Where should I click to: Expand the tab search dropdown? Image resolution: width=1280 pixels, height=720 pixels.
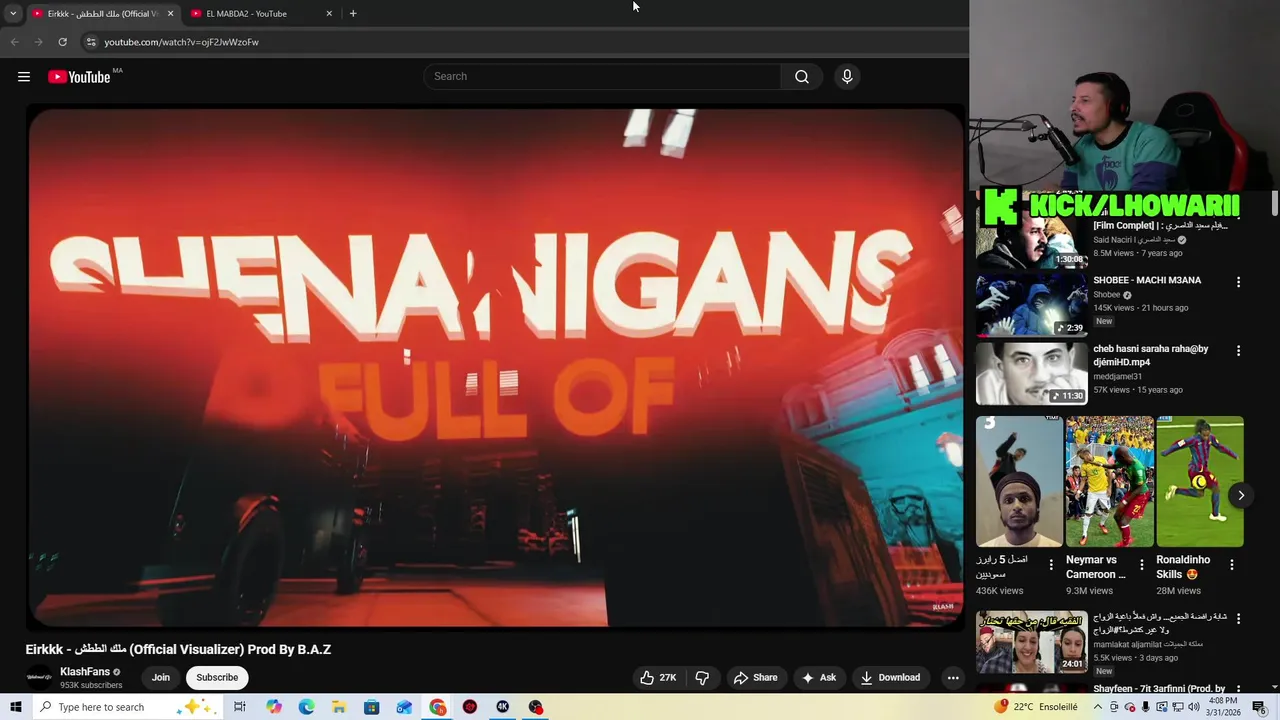point(13,14)
